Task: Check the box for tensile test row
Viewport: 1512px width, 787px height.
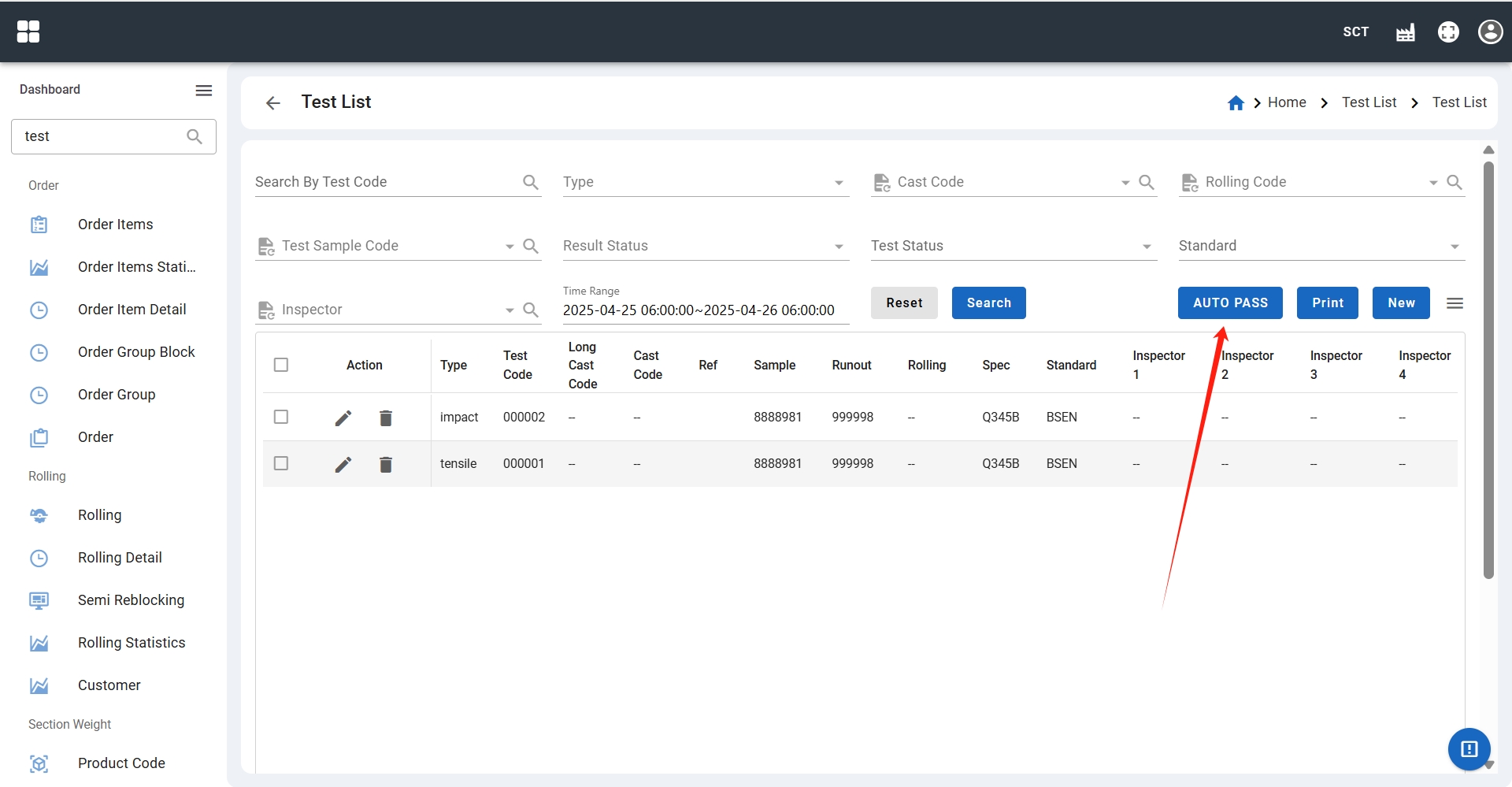Action: [281, 463]
